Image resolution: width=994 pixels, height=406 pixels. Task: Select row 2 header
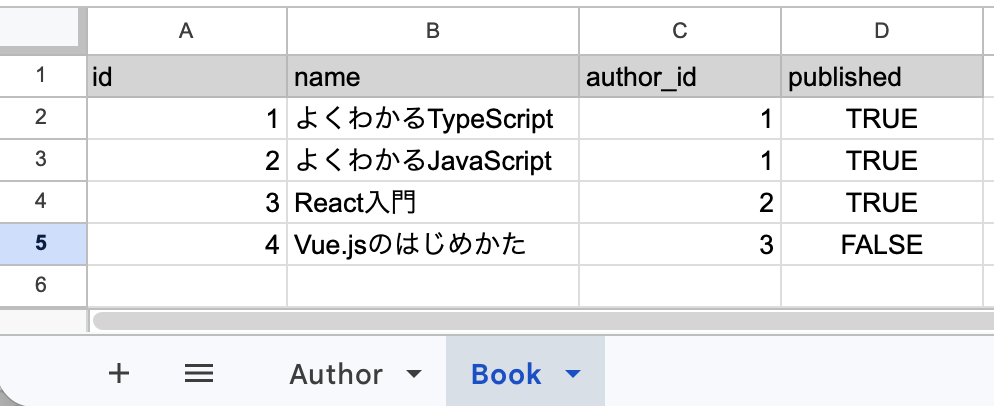[x=41, y=118]
